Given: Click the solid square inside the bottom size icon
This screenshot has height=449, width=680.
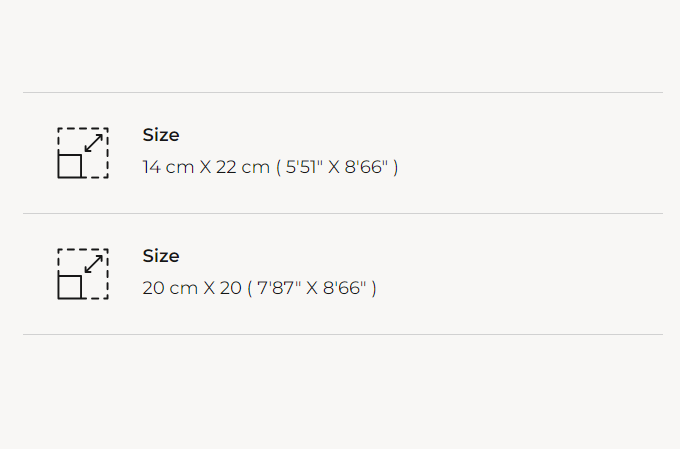Looking at the screenshot, I should (x=69, y=287).
